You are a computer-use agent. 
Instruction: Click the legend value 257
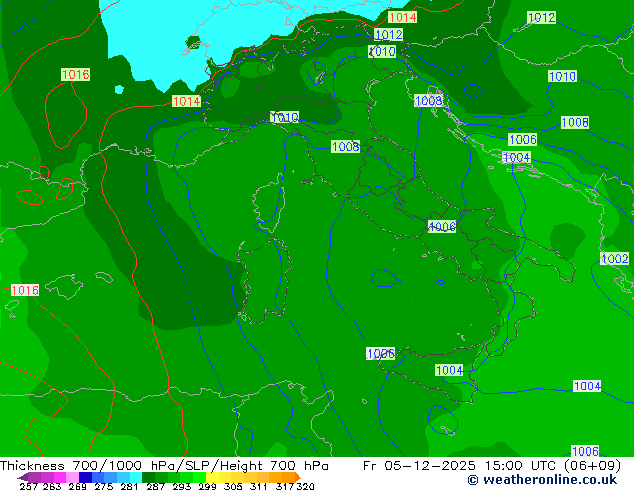coord(28,486)
